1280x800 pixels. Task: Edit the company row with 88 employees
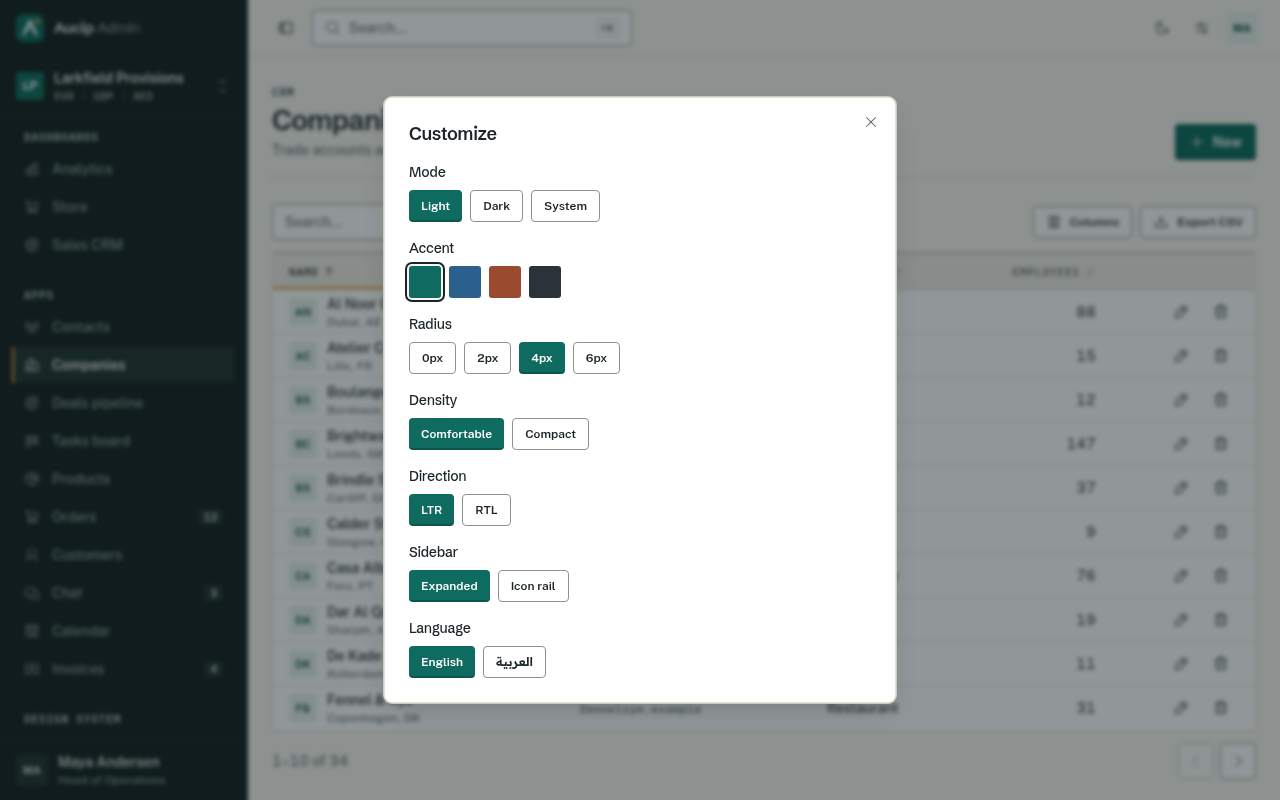tap(1181, 312)
